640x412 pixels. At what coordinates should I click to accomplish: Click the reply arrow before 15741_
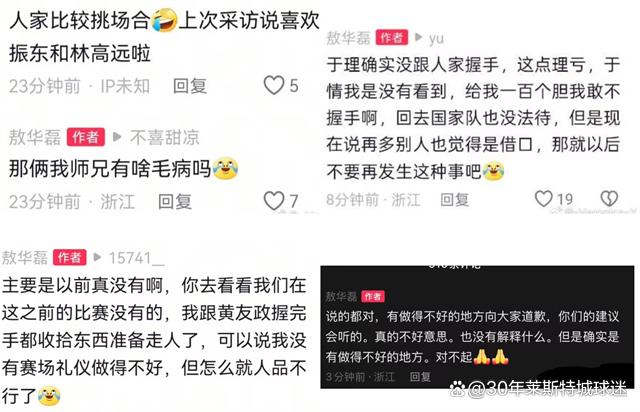[97, 257]
